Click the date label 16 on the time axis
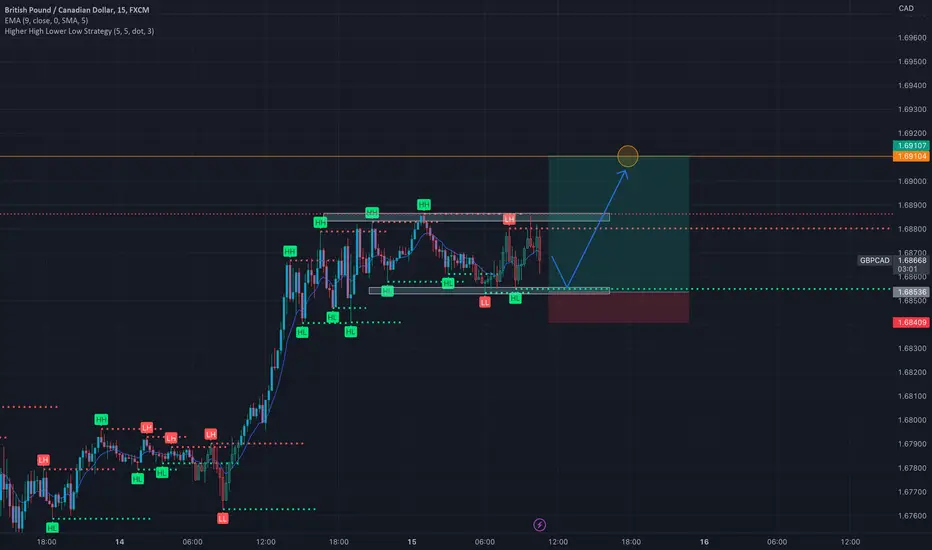 point(704,542)
